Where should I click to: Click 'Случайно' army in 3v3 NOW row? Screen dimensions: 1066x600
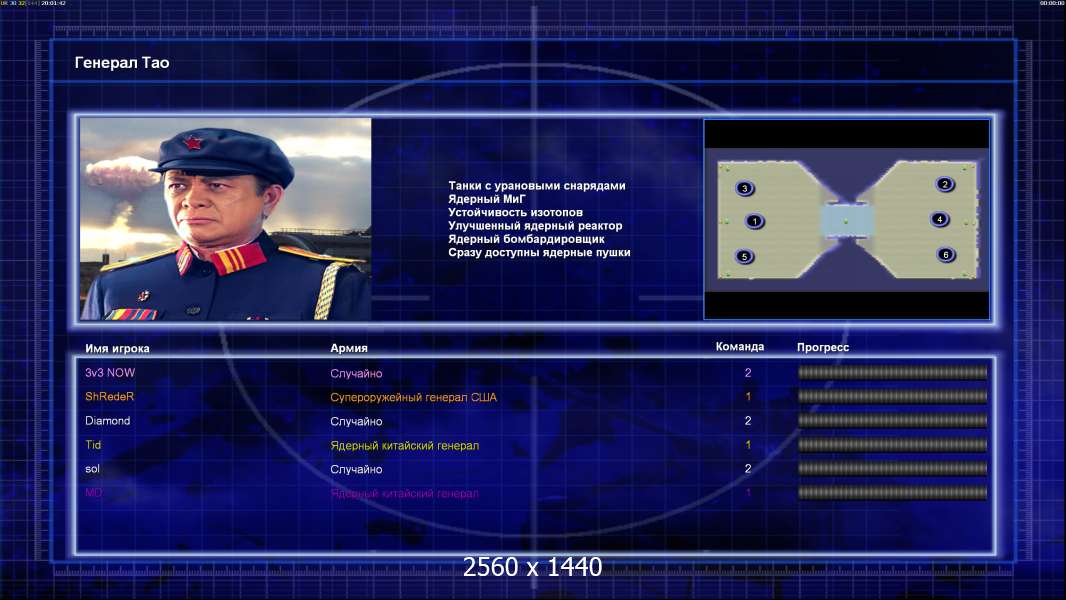pos(356,373)
